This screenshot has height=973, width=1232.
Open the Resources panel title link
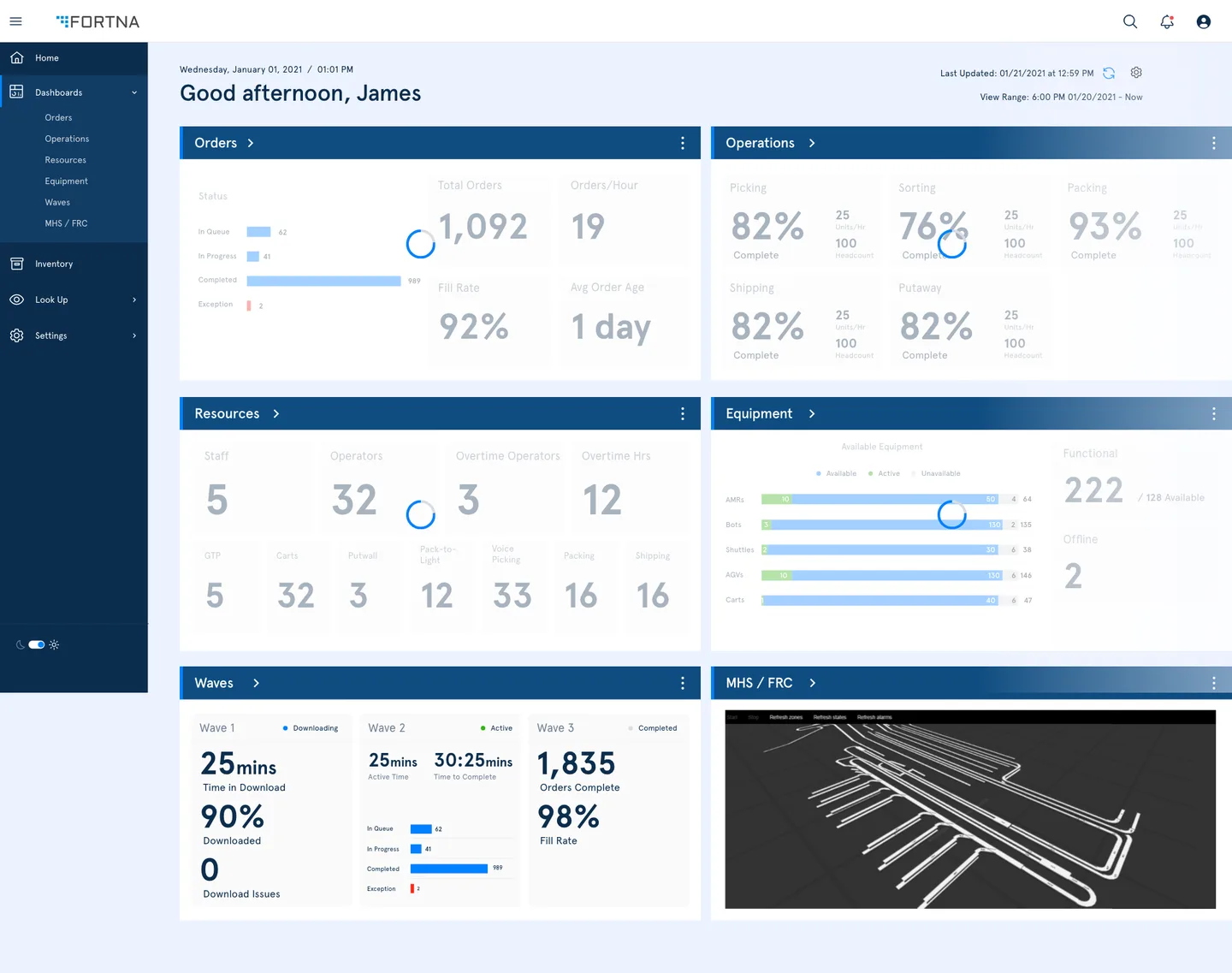[228, 413]
